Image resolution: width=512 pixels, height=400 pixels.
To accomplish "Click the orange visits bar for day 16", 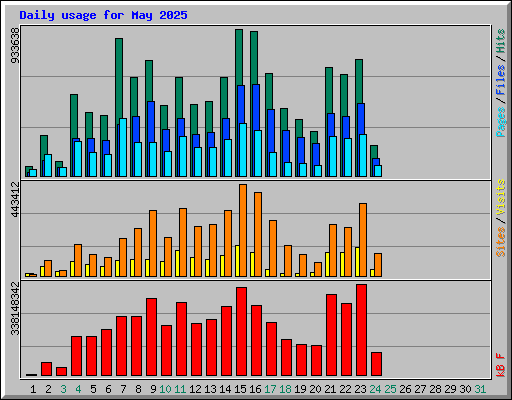I will pyautogui.click(x=258, y=234).
